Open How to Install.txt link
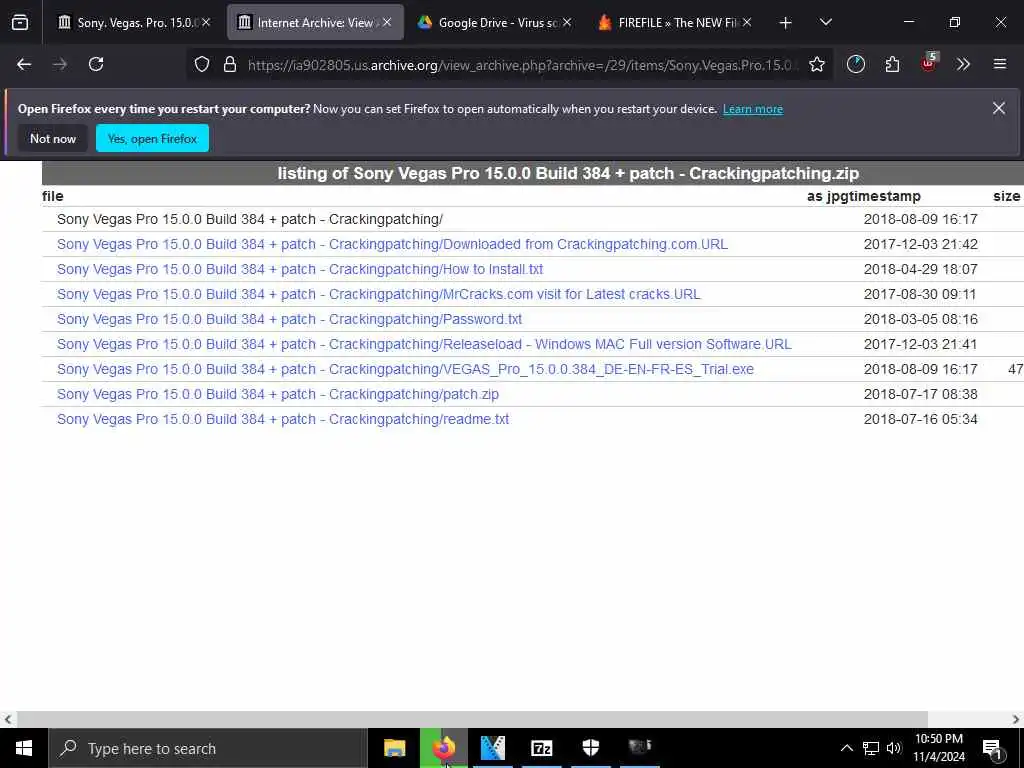Viewport: 1024px width, 768px height. tap(300, 269)
